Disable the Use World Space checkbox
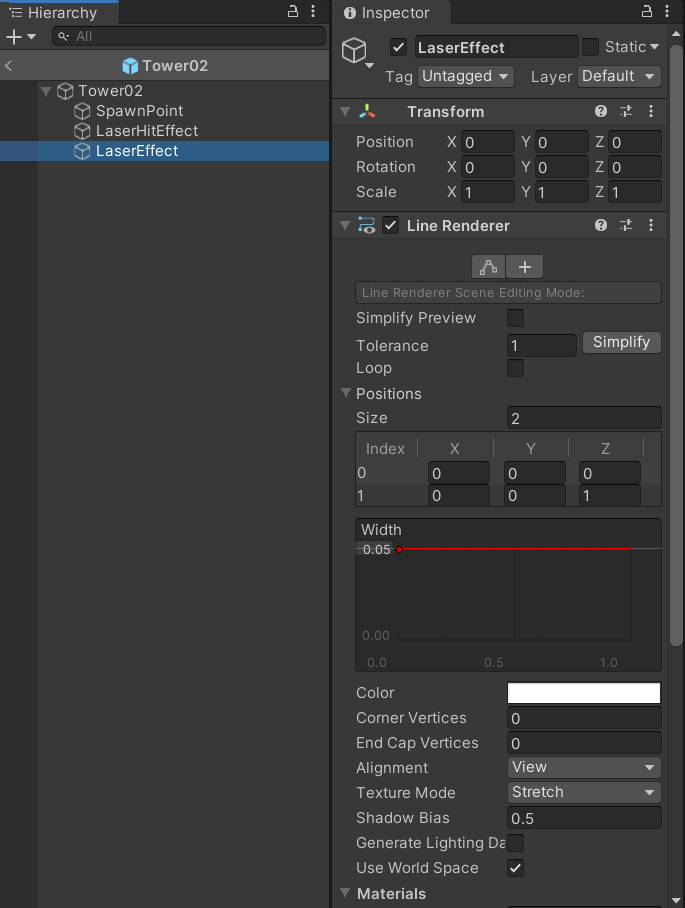The height and width of the screenshot is (908, 685). point(516,868)
